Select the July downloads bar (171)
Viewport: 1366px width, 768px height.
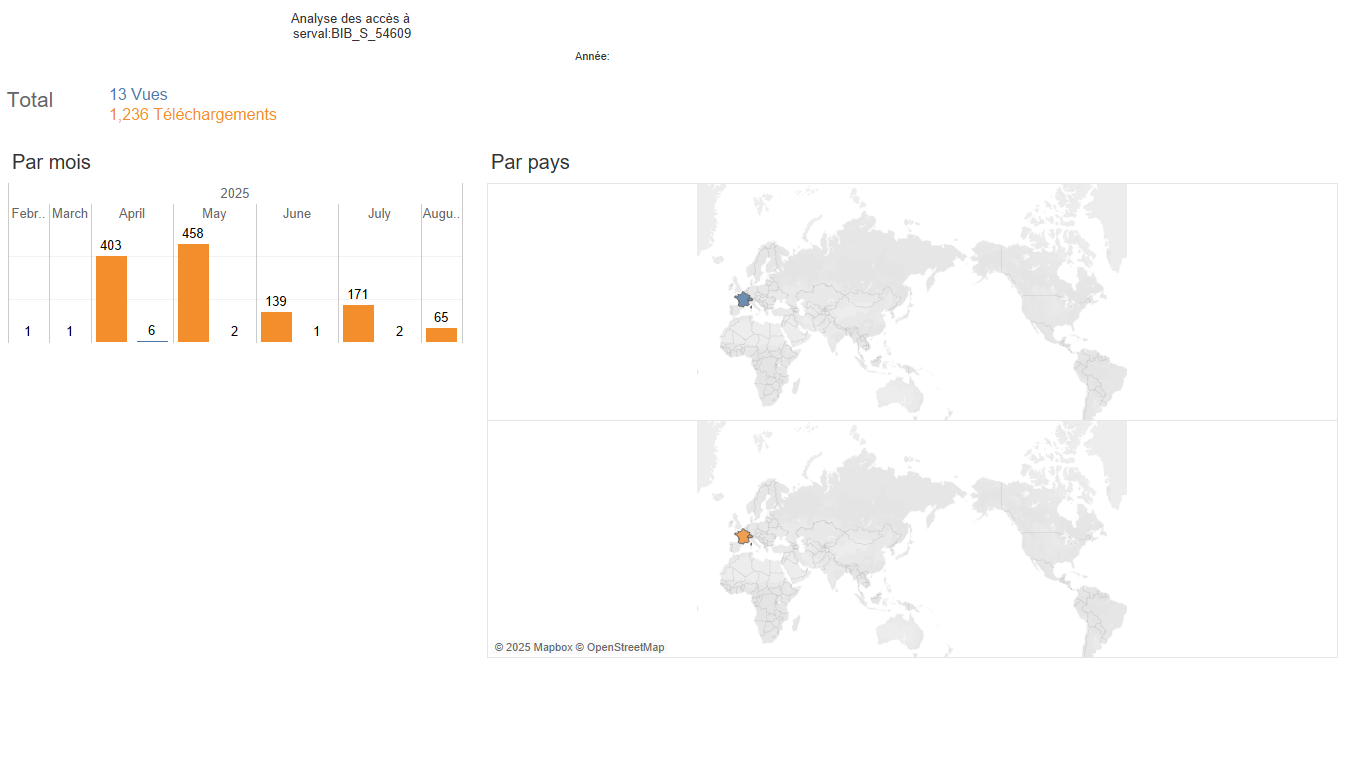pos(358,323)
